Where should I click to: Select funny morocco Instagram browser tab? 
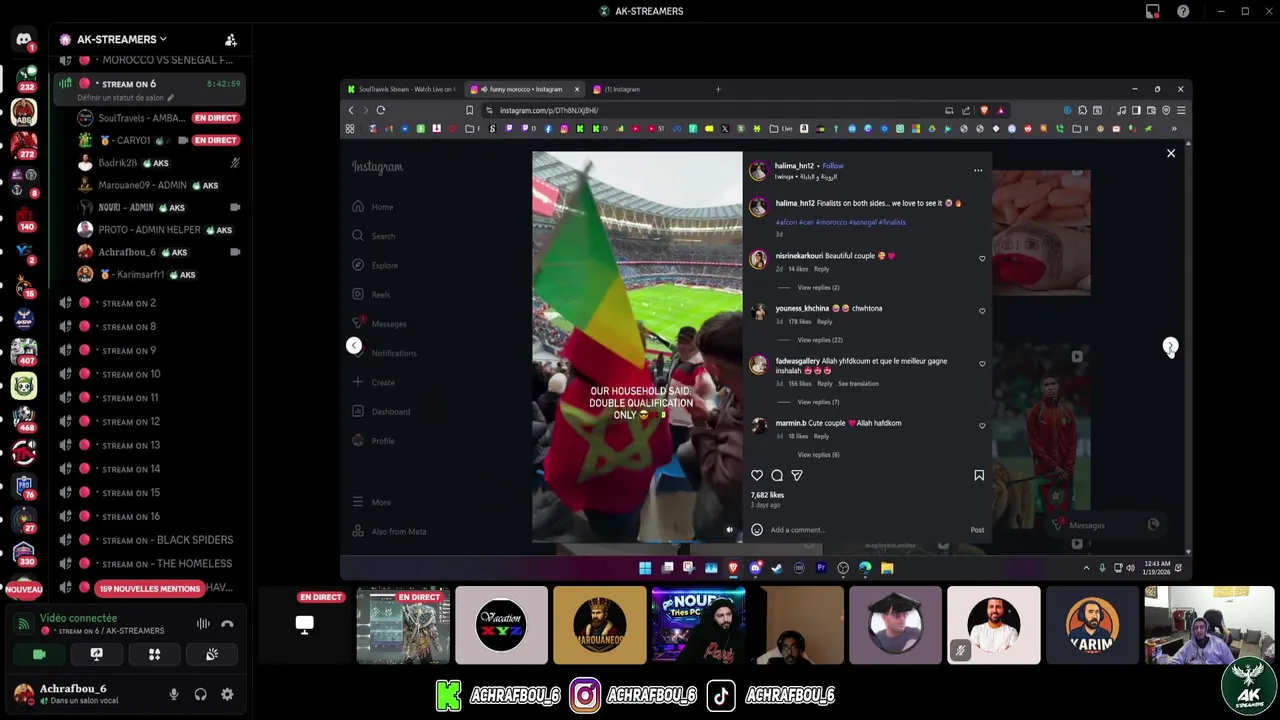coord(524,89)
